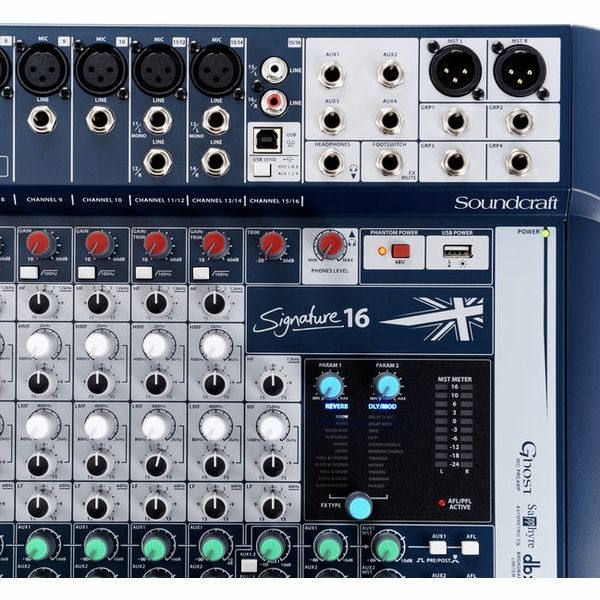The height and width of the screenshot is (600, 600).
Task: Click the 12/R line jack
Action: click(x=158, y=161)
